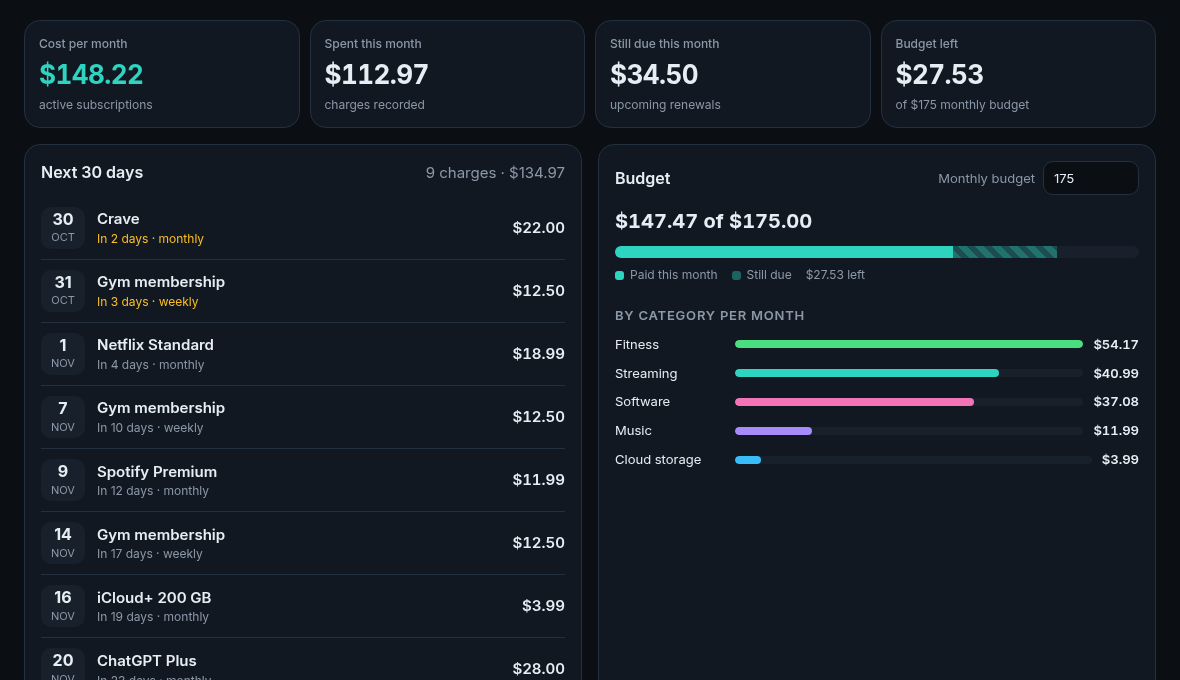Click the $28.00 ChatGPT Plus amount

[x=538, y=668]
